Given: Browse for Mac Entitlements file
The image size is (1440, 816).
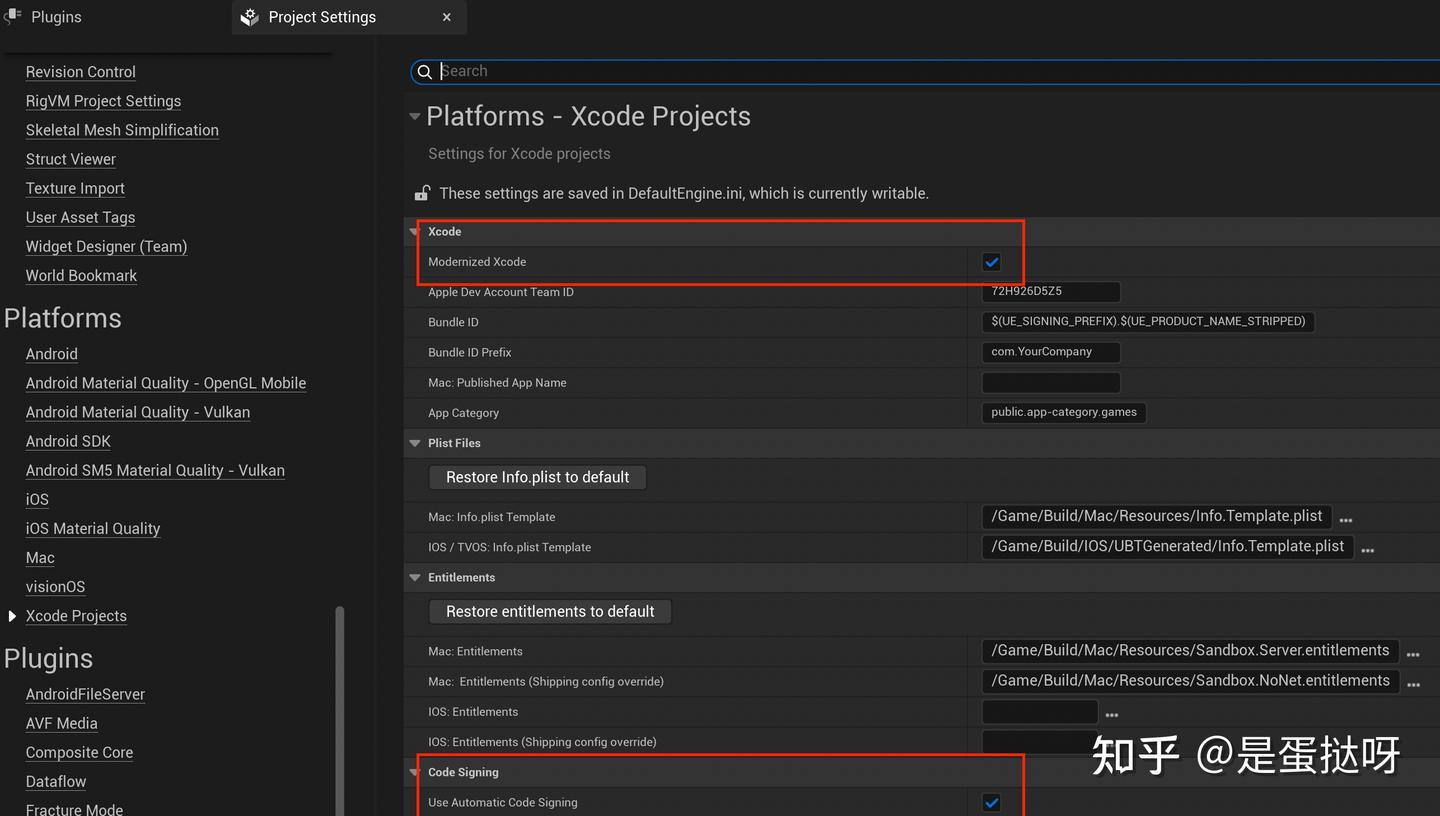Looking at the screenshot, I should [x=1413, y=654].
